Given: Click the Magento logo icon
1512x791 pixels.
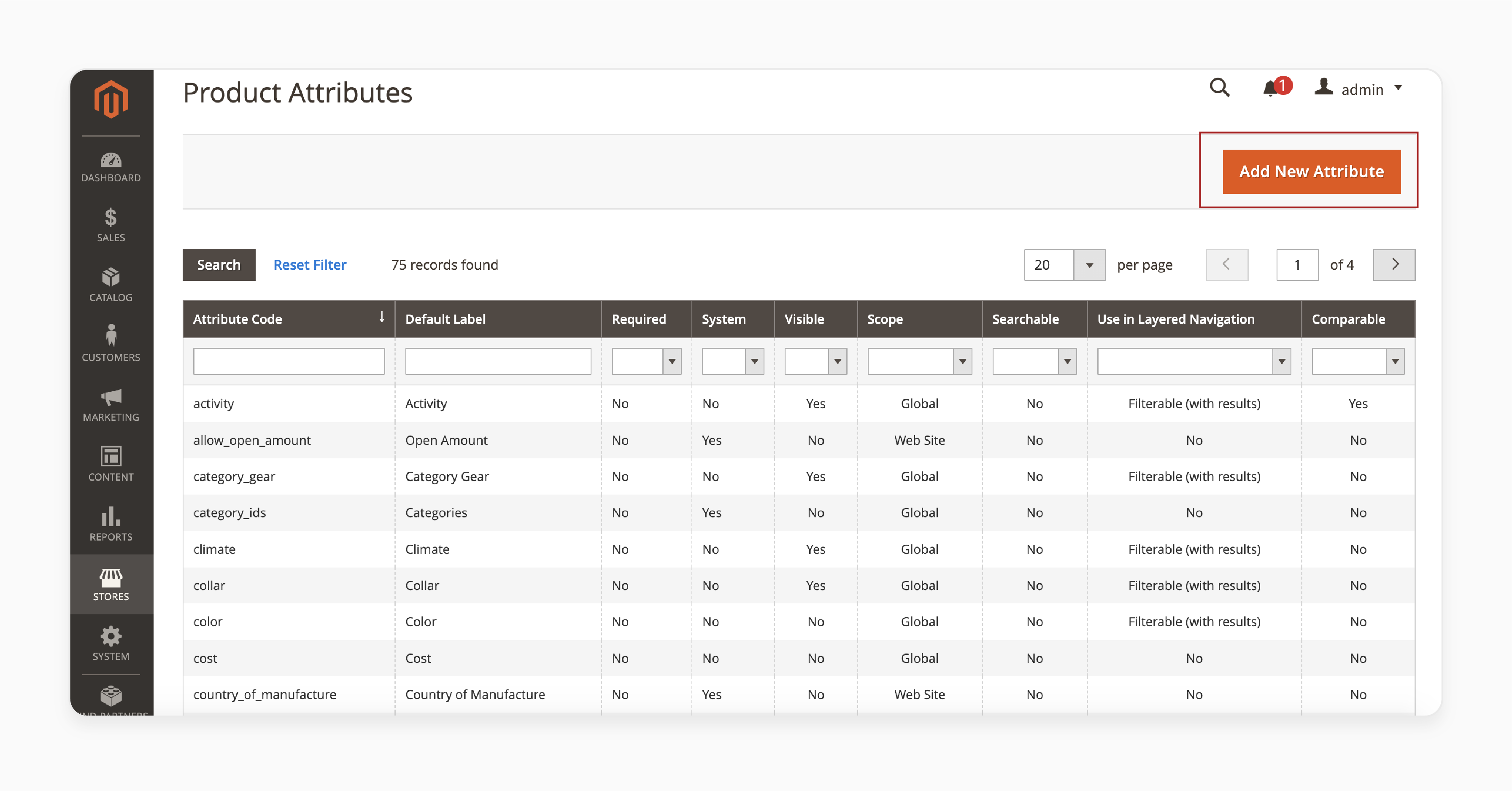Looking at the screenshot, I should coord(111,99).
